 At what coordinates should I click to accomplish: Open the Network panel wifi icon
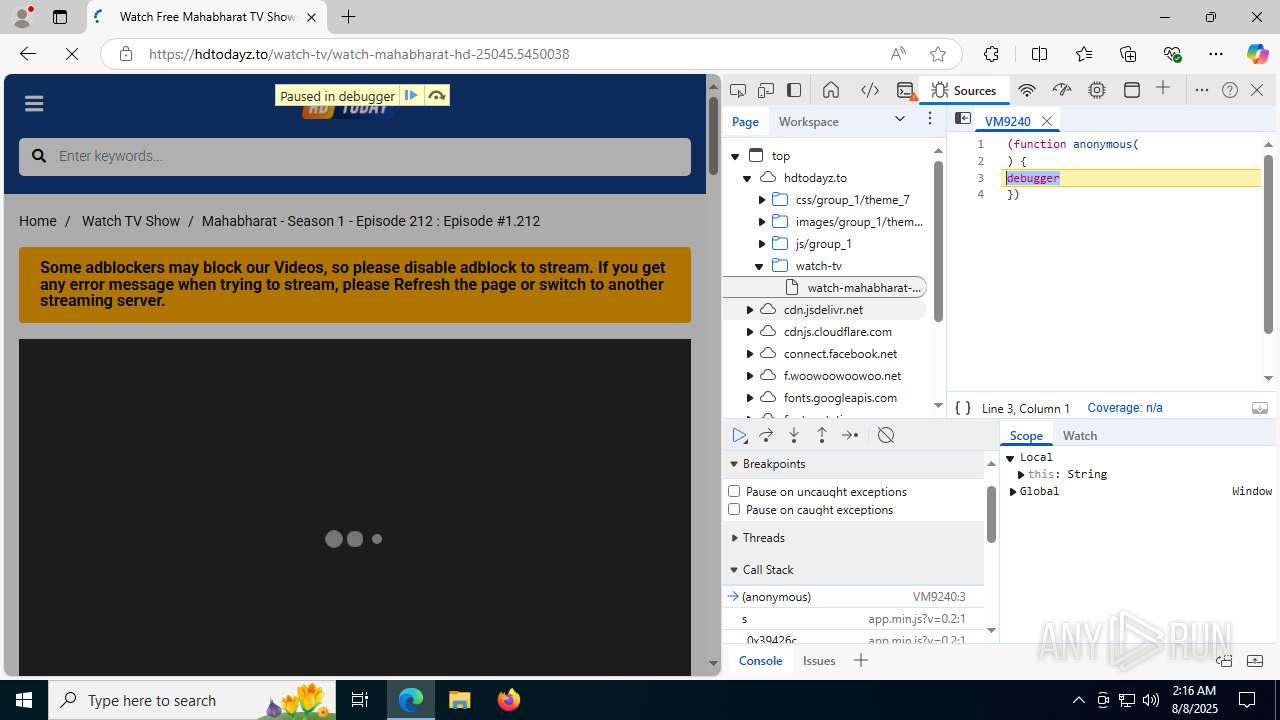click(x=1026, y=90)
